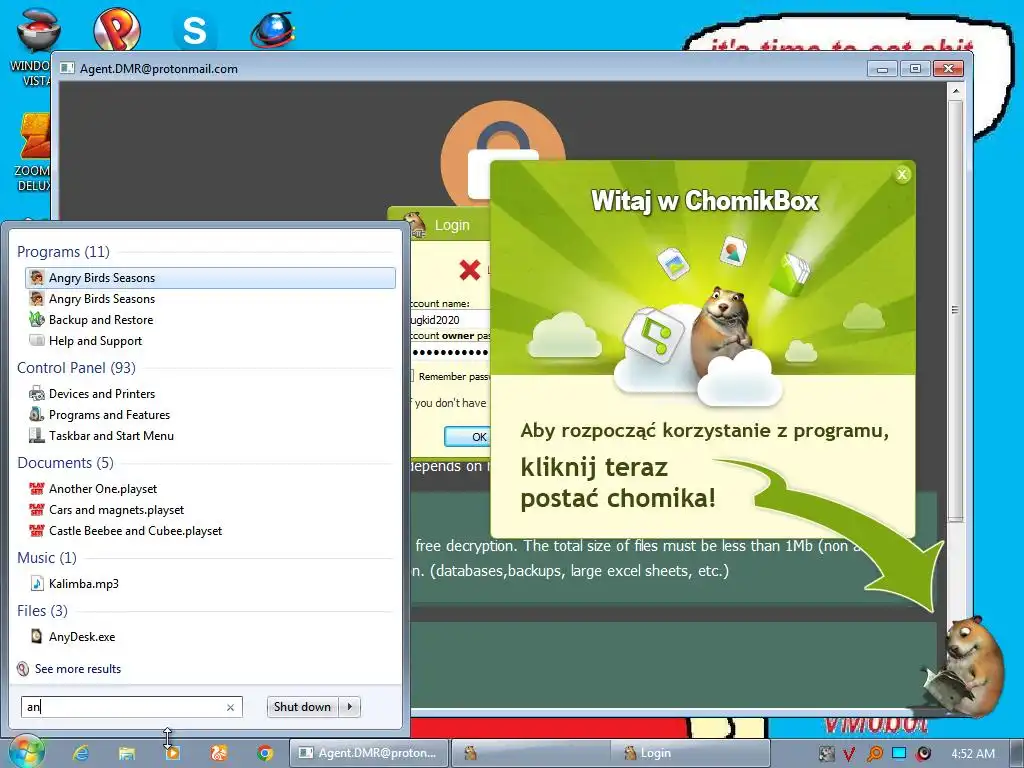Click the blue monitor tray icon
The image size is (1024, 768).
point(899,753)
